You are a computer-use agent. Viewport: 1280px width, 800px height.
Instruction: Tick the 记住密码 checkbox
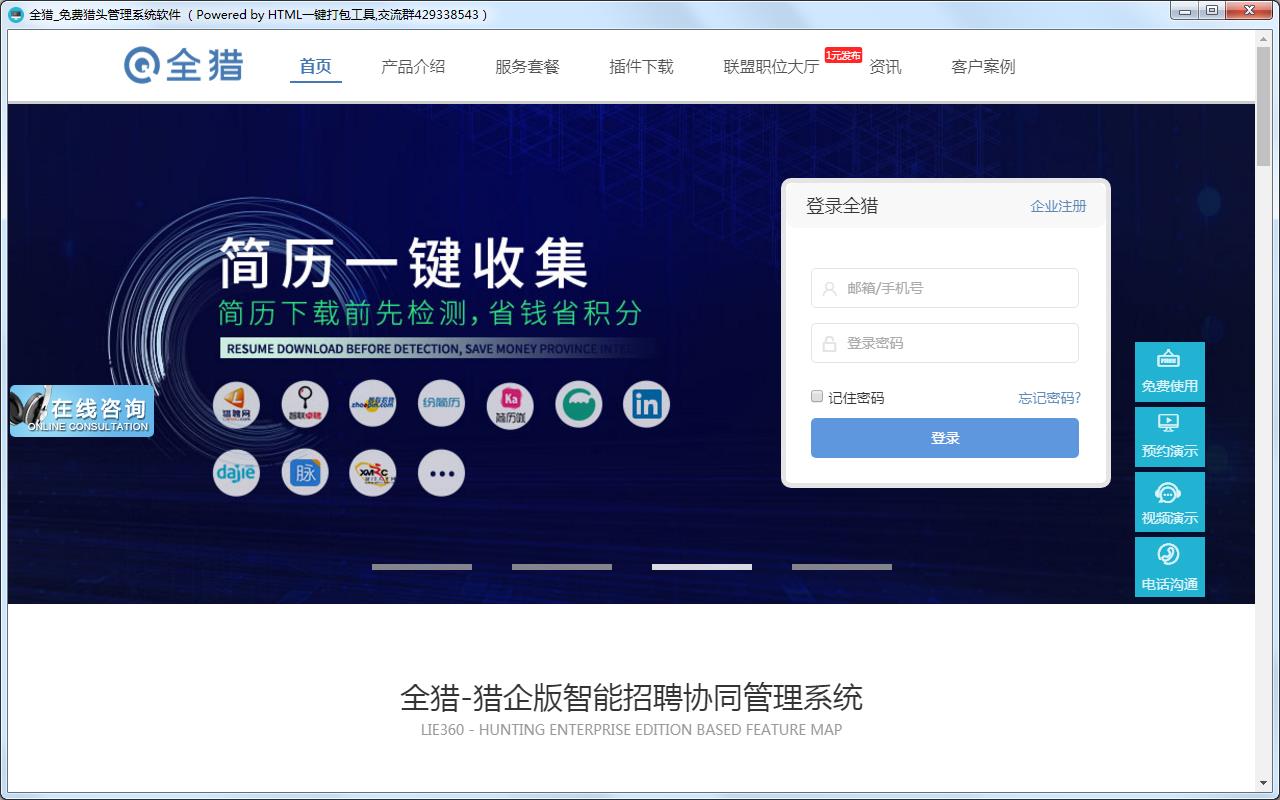pyautogui.click(x=817, y=397)
